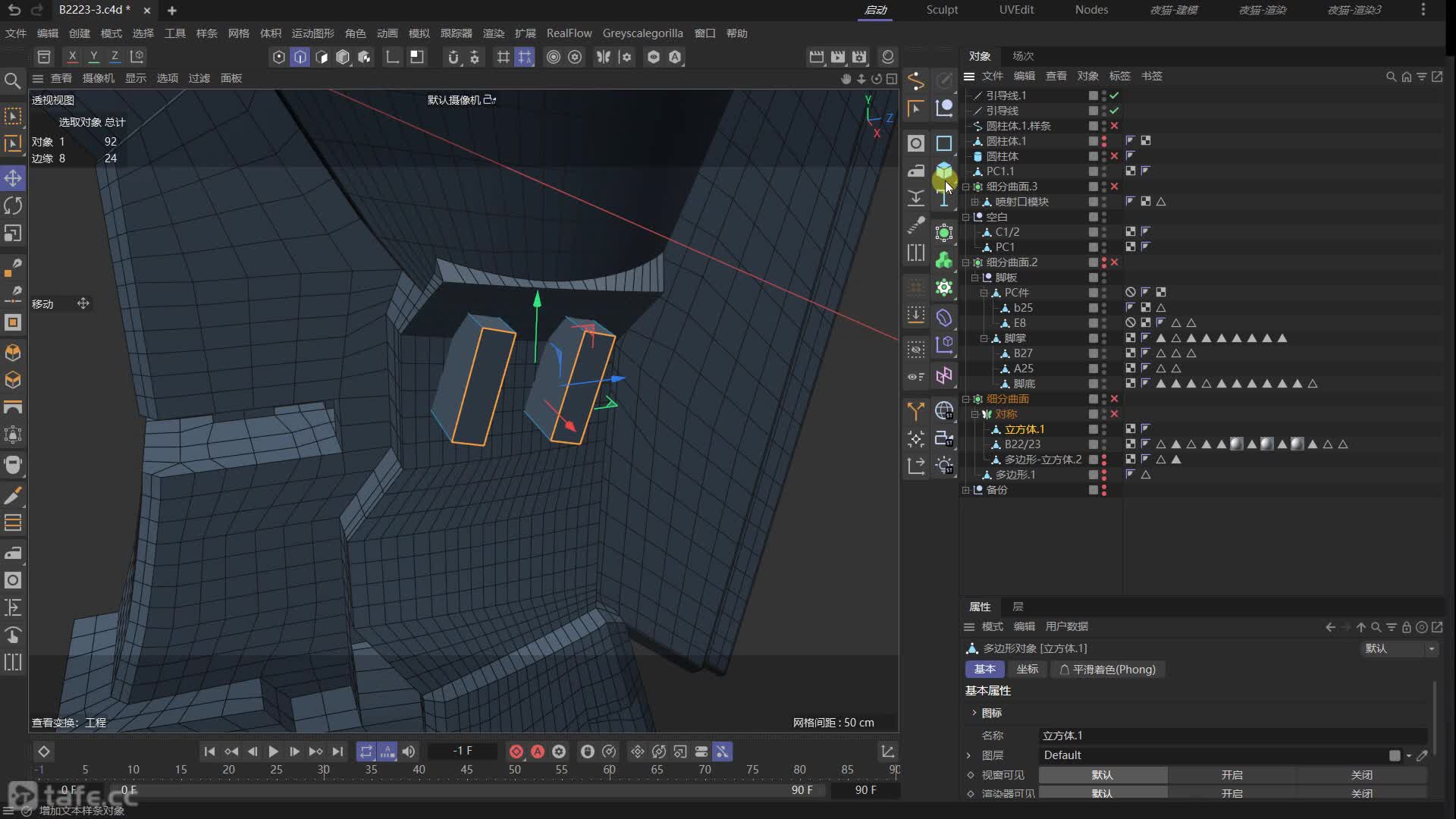This screenshot has height=819, width=1456.
Task: Toggle the X axis lock icon
Action: tap(72, 56)
